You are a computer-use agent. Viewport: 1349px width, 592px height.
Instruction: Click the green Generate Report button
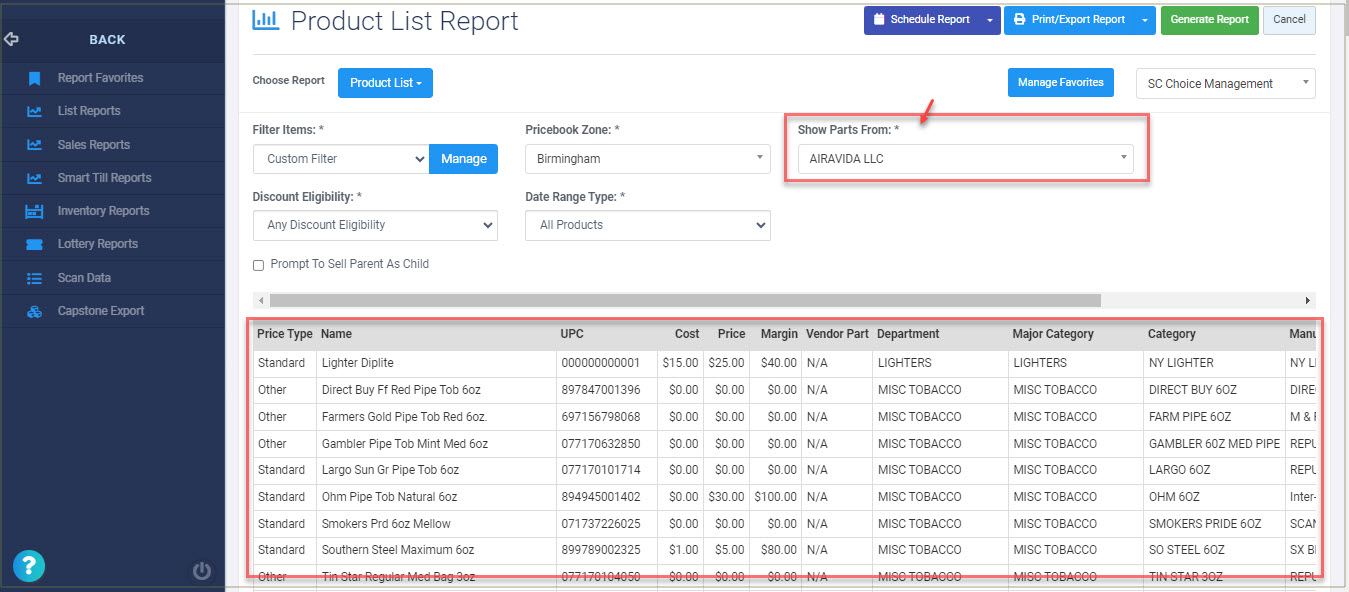pyautogui.click(x=1210, y=20)
